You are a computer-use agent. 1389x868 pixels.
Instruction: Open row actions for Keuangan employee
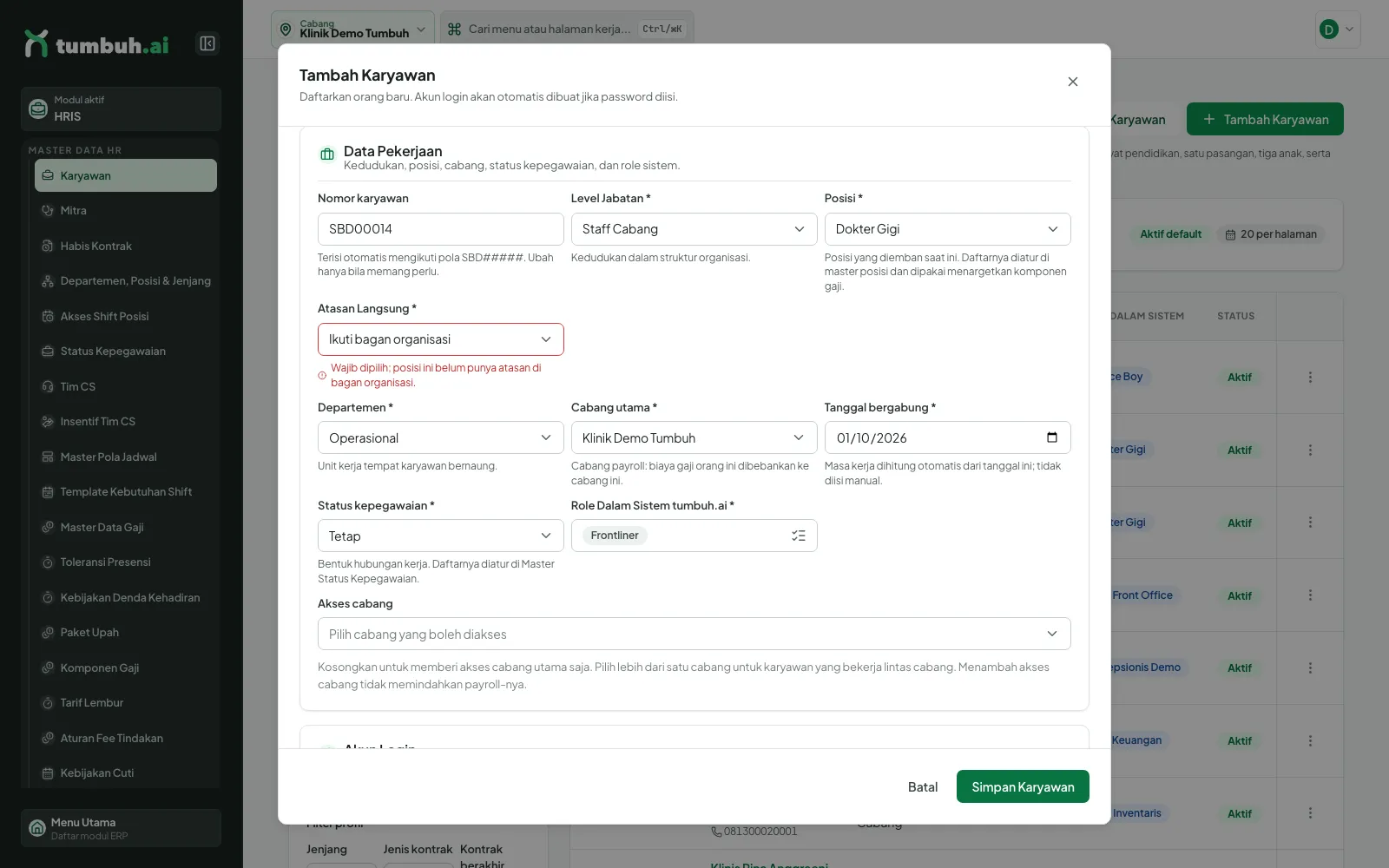click(1310, 740)
